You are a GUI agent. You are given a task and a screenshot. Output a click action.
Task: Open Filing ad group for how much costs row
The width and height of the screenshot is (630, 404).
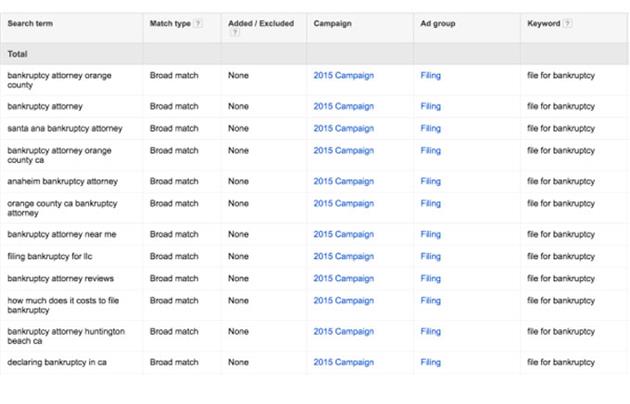(x=430, y=300)
